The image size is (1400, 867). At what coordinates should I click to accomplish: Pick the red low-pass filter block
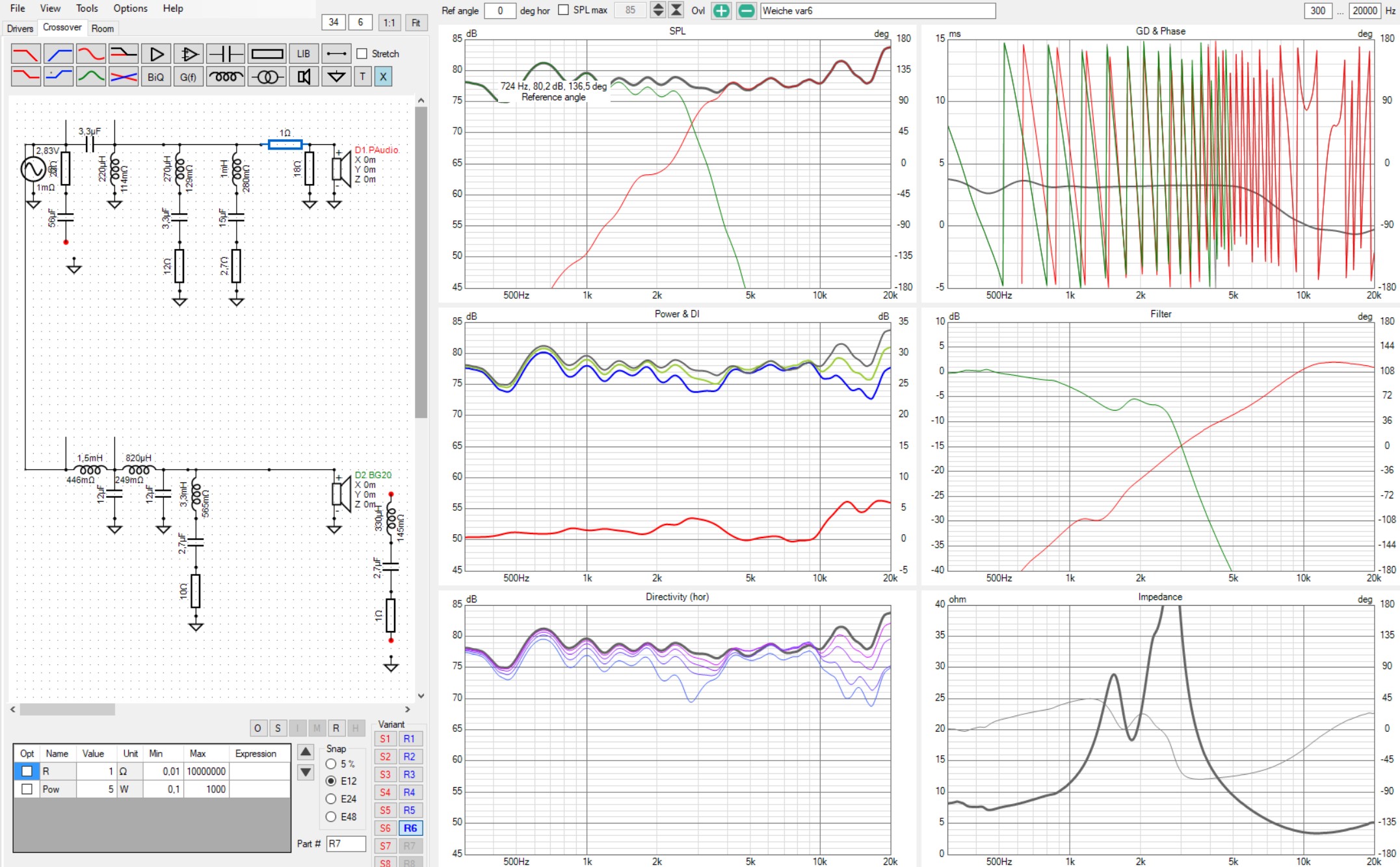(x=26, y=54)
